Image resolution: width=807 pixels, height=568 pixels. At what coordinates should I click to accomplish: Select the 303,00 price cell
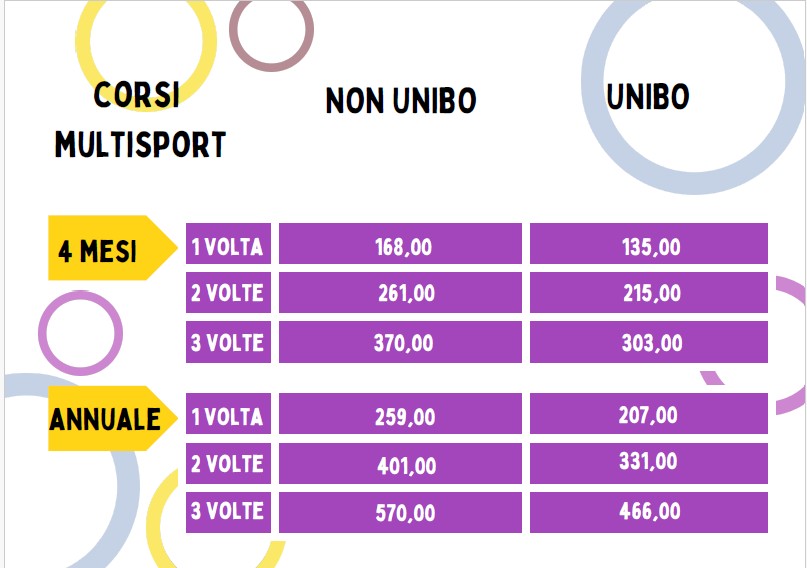pyautogui.click(x=649, y=342)
